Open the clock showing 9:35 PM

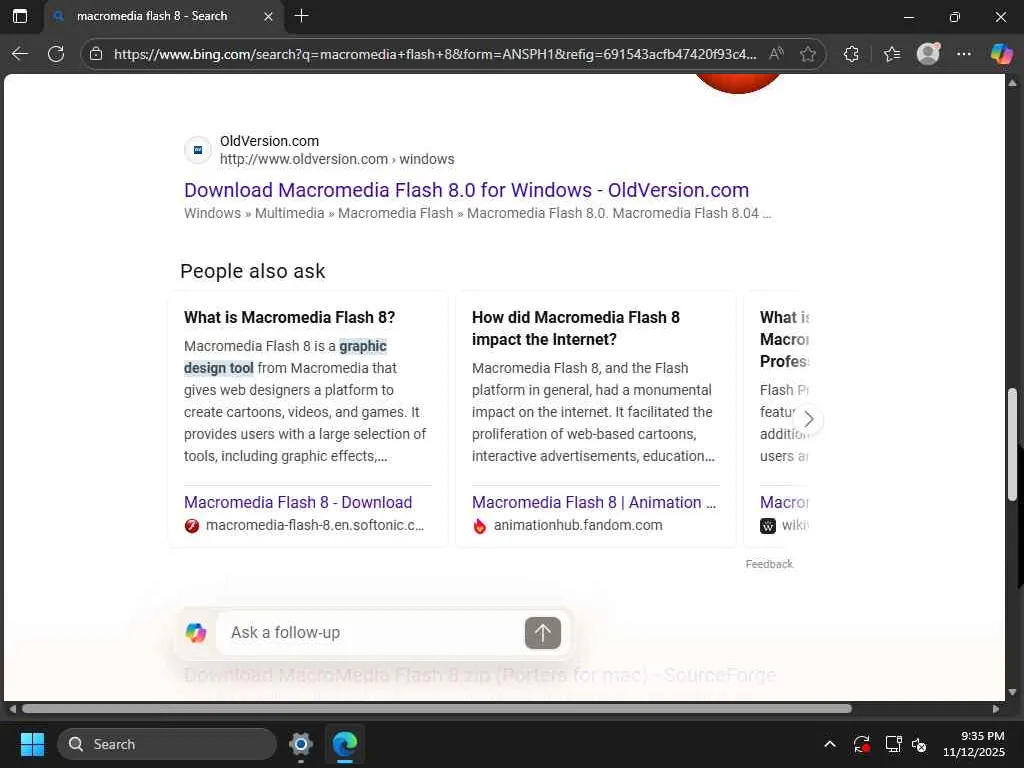coord(974,744)
